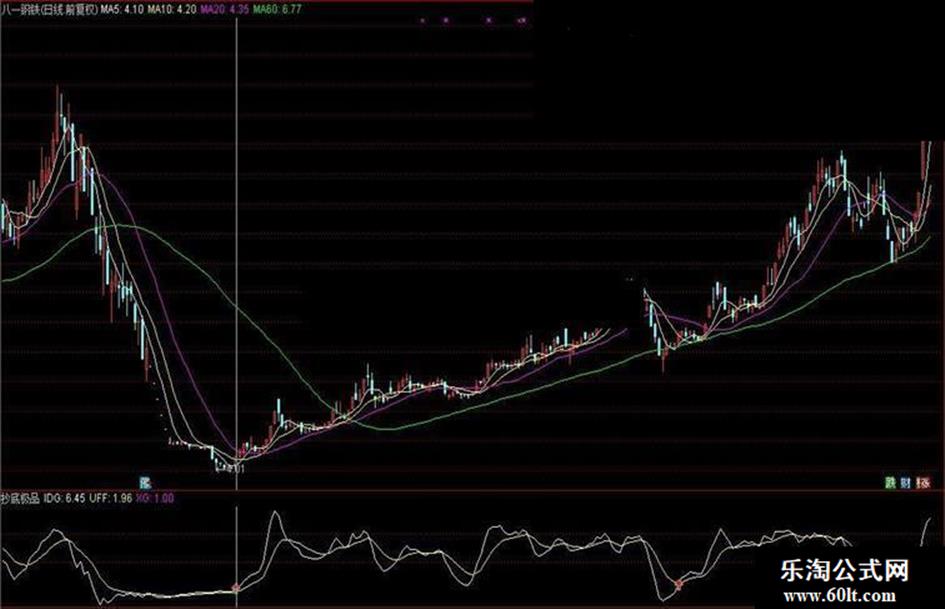
Task: Click the 抄底极品 indicator name
Action: [20, 499]
